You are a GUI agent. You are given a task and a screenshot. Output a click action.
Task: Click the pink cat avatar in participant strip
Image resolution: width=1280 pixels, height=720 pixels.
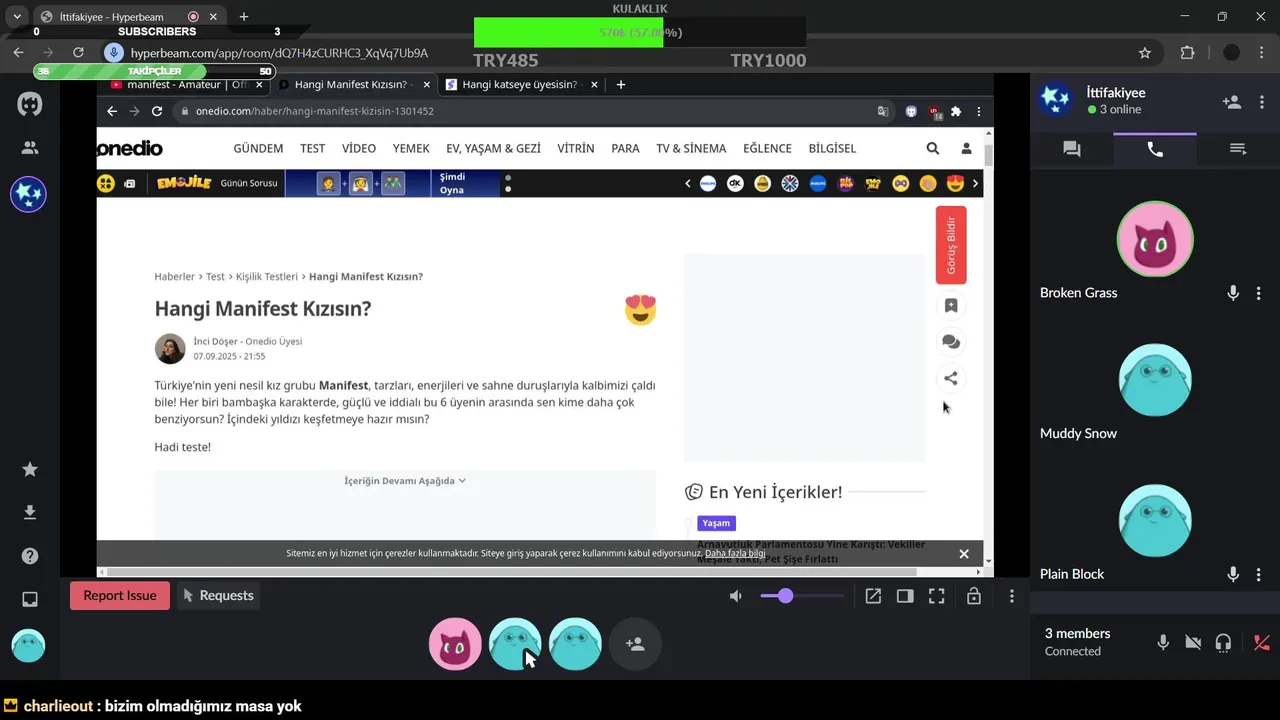tap(455, 644)
